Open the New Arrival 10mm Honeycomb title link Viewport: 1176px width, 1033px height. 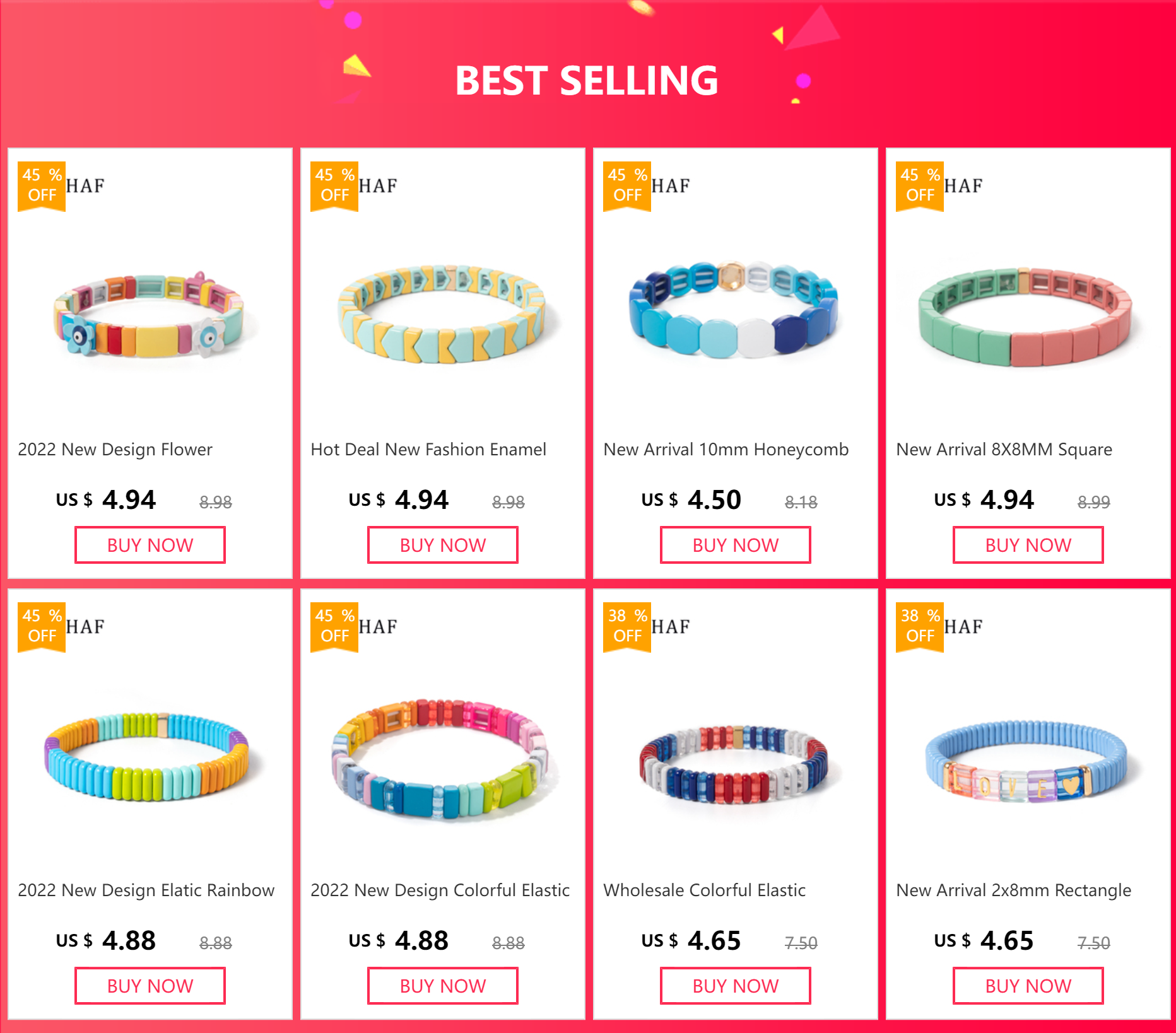pyautogui.click(x=726, y=450)
